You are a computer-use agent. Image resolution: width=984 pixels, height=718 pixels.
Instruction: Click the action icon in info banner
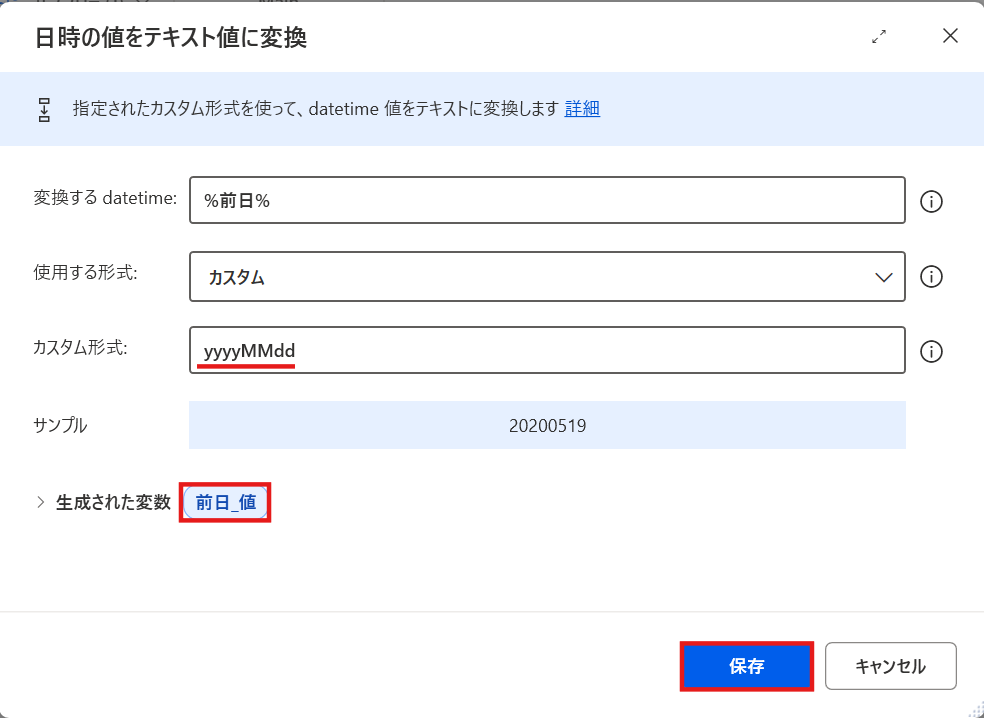pyautogui.click(x=44, y=109)
